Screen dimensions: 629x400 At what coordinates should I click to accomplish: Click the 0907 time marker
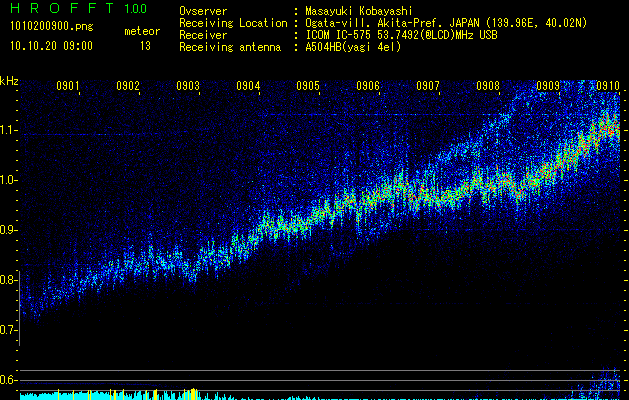pos(428,85)
